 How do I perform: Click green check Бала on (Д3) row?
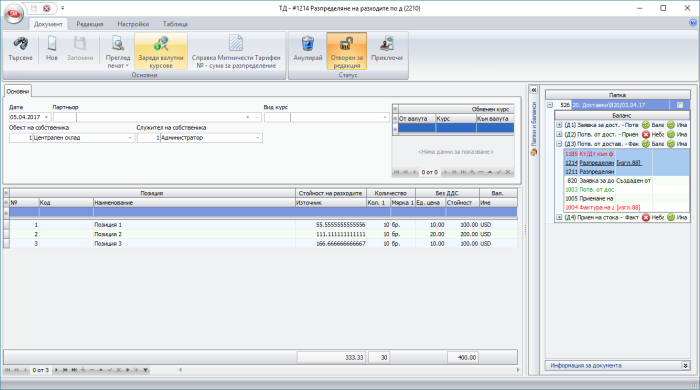click(x=646, y=144)
